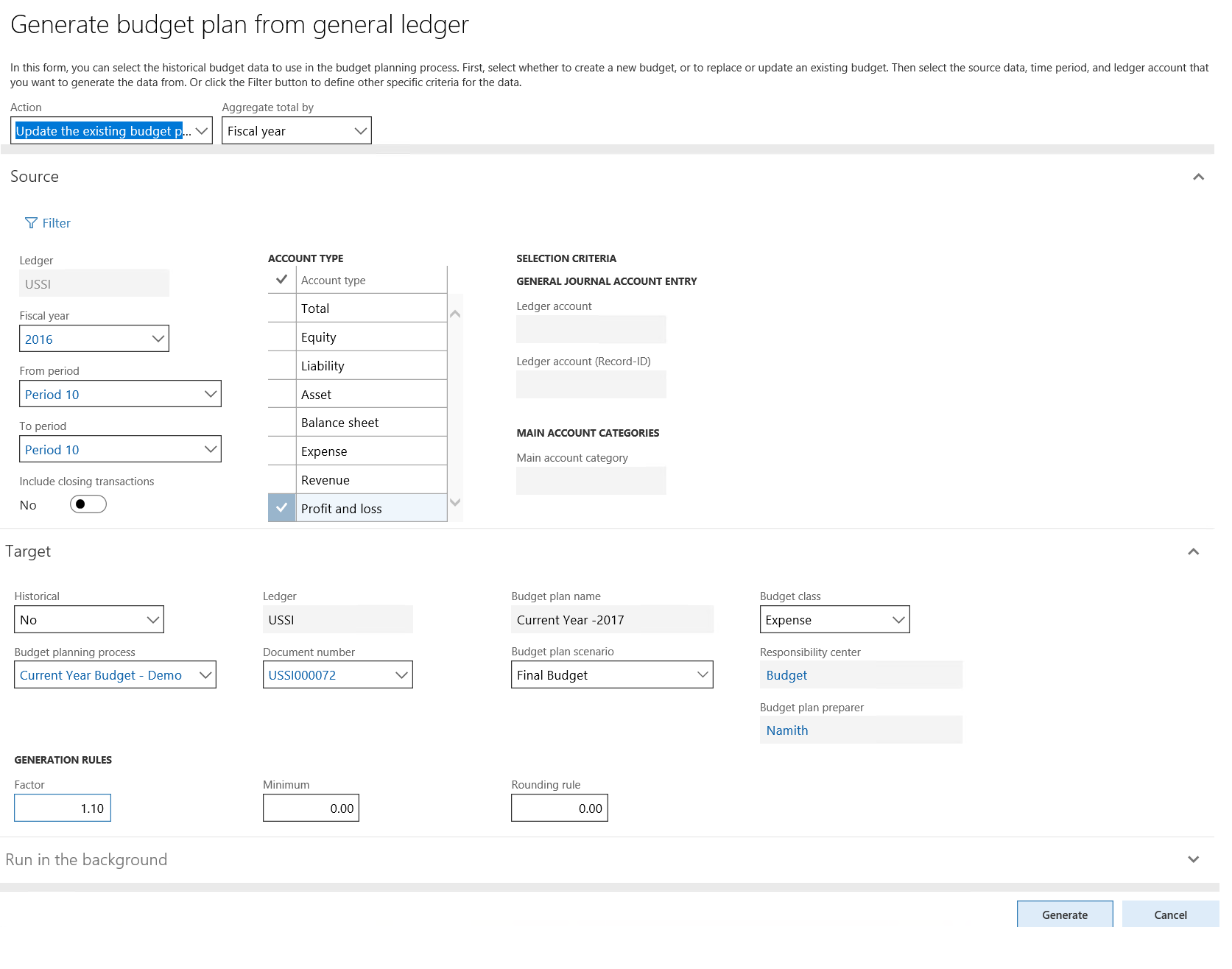Open the From period dropdown
Screen dimensions: 1232x969
coord(210,394)
